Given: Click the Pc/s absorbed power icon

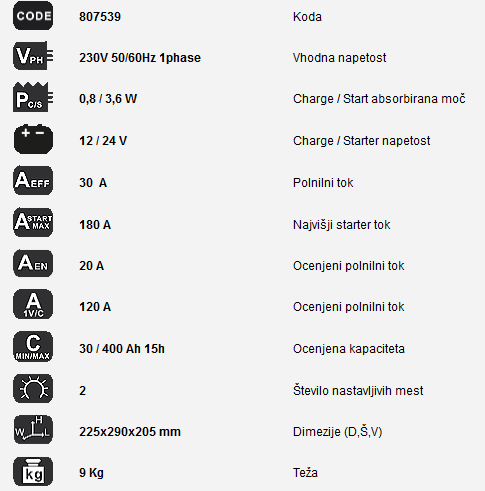Looking at the screenshot, I should 33,97.
